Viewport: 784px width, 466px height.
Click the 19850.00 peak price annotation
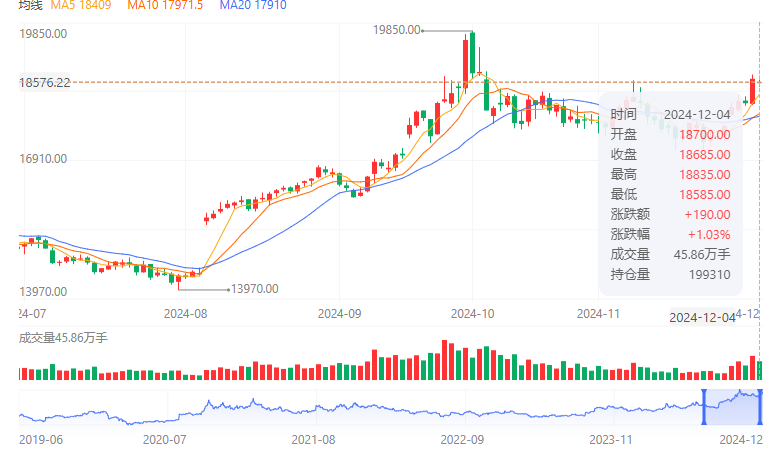tap(396, 31)
